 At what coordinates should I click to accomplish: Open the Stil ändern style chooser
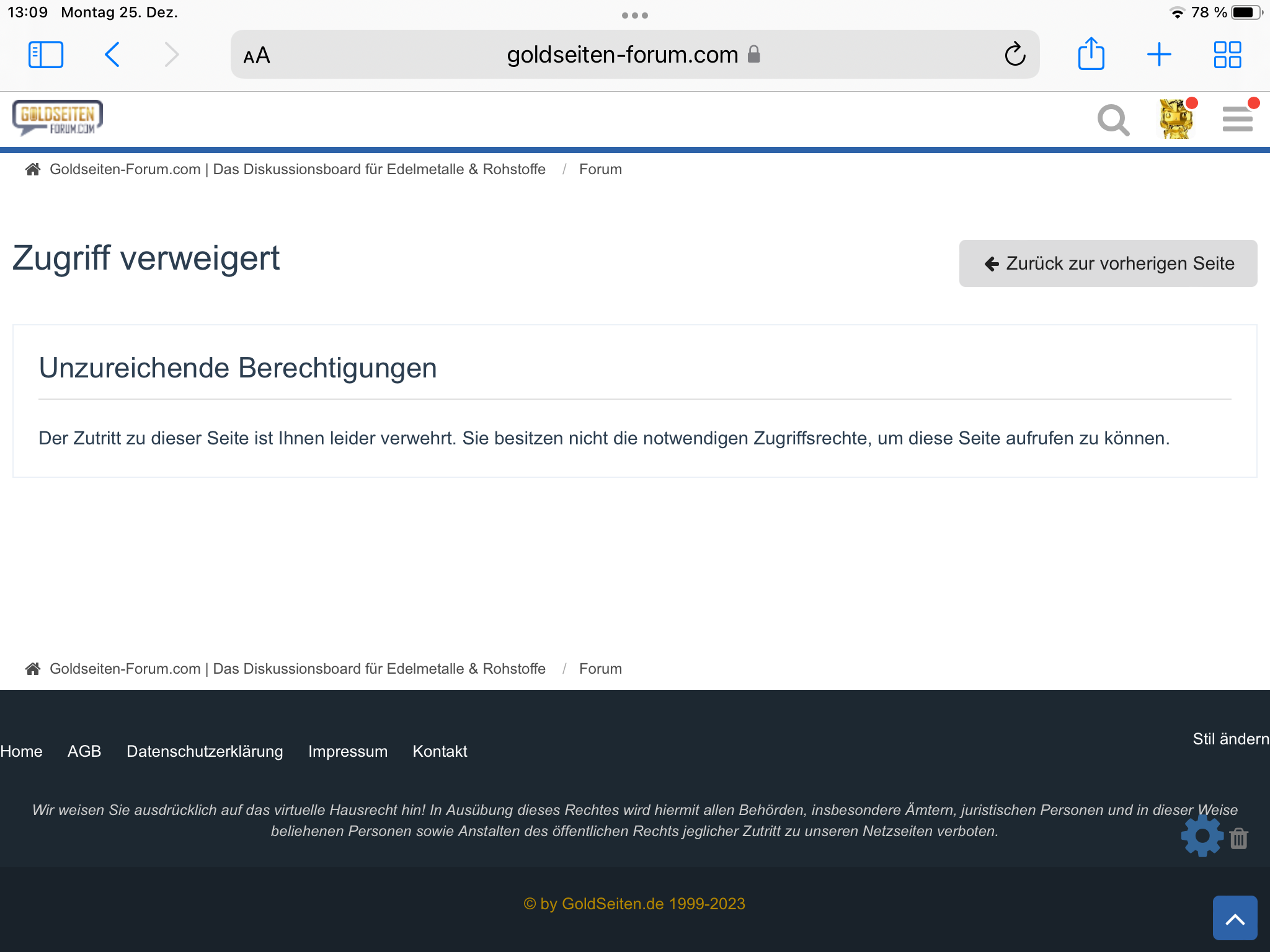1230,739
